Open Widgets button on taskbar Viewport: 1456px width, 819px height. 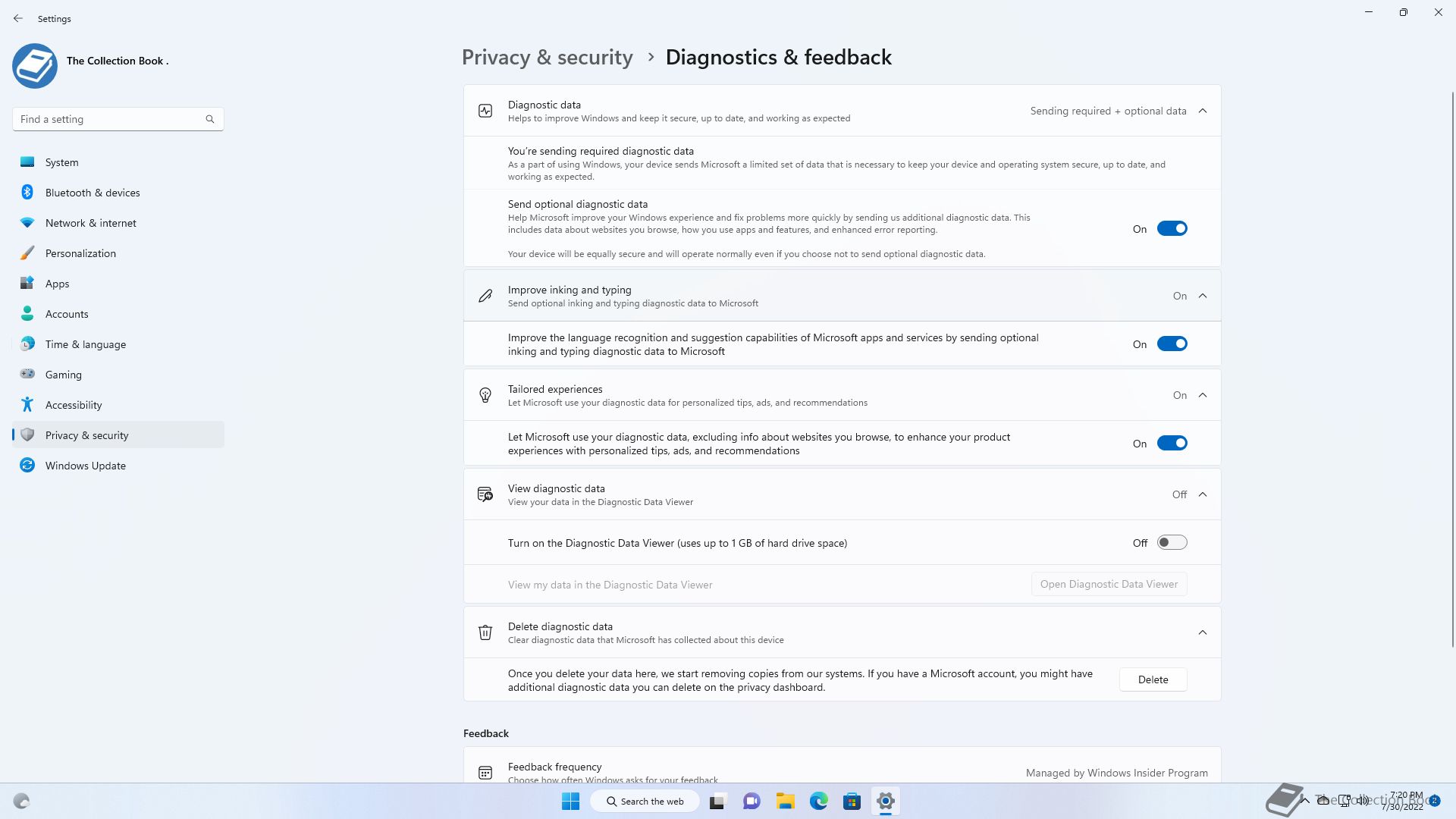pos(21,801)
